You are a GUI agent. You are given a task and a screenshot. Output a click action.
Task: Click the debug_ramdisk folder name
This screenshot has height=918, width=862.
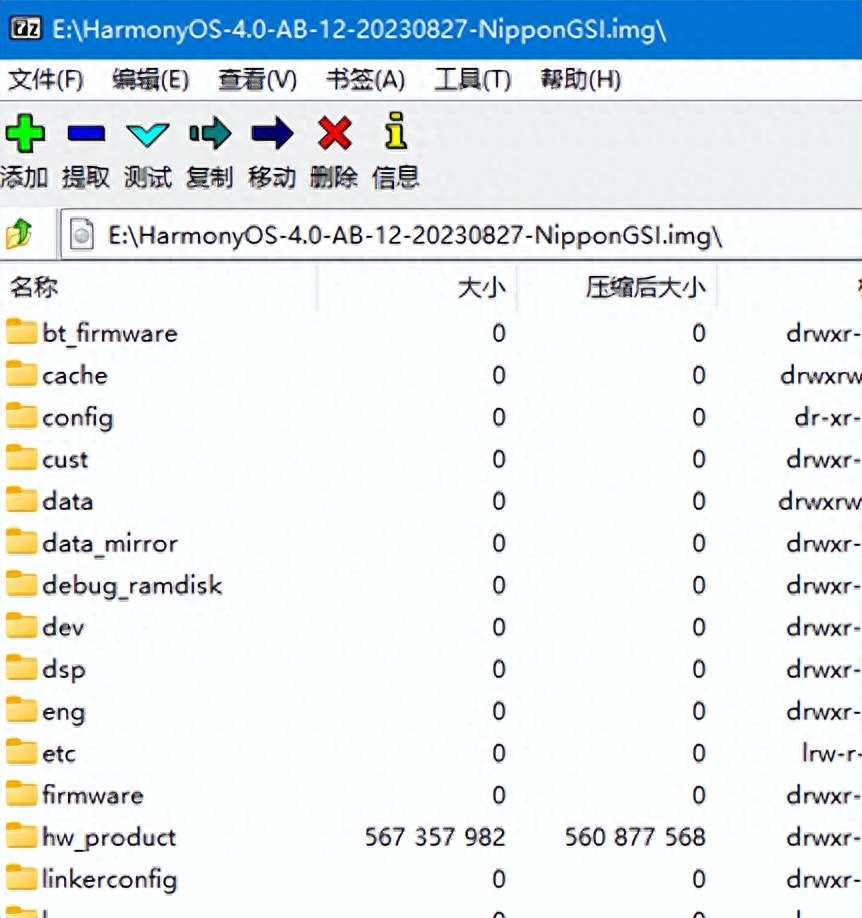tap(132, 585)
